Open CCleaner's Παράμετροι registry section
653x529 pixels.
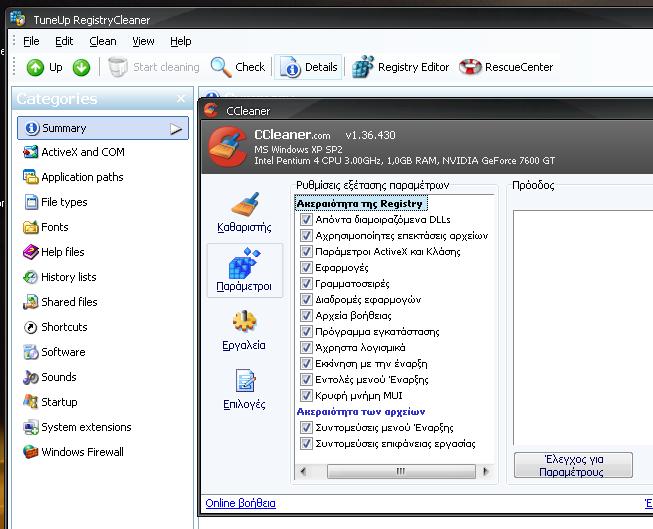tap(244, 270)
